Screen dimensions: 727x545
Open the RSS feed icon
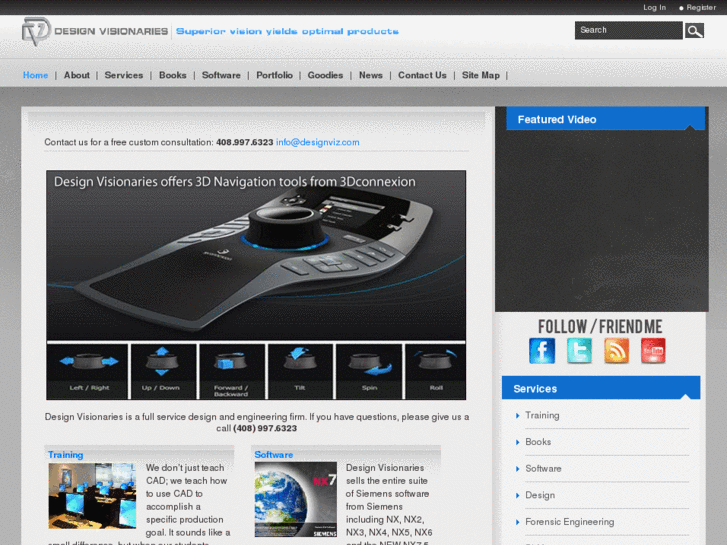tap(617, 351)
